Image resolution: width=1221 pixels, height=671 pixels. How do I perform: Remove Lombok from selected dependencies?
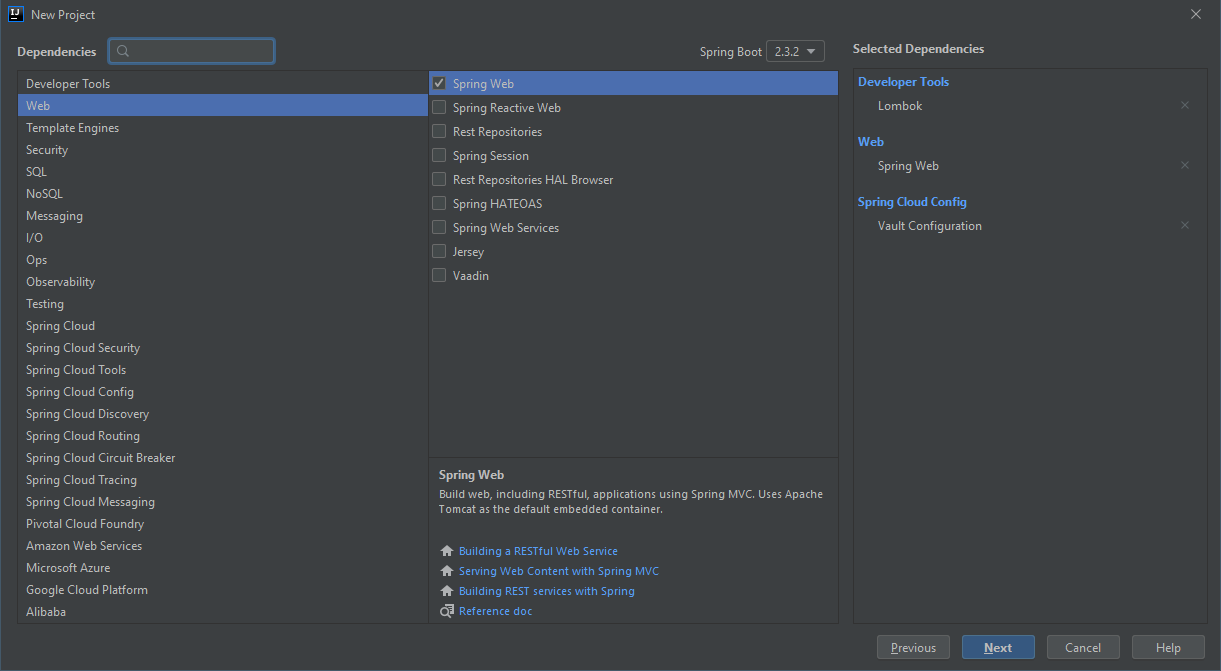(1185, 105)
